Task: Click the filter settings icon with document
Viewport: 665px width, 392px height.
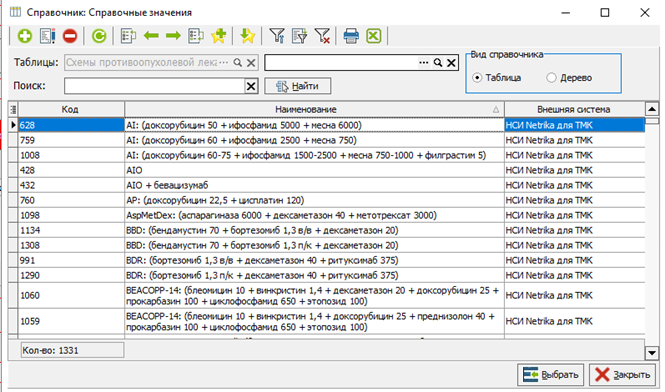Action: [299, 36]
